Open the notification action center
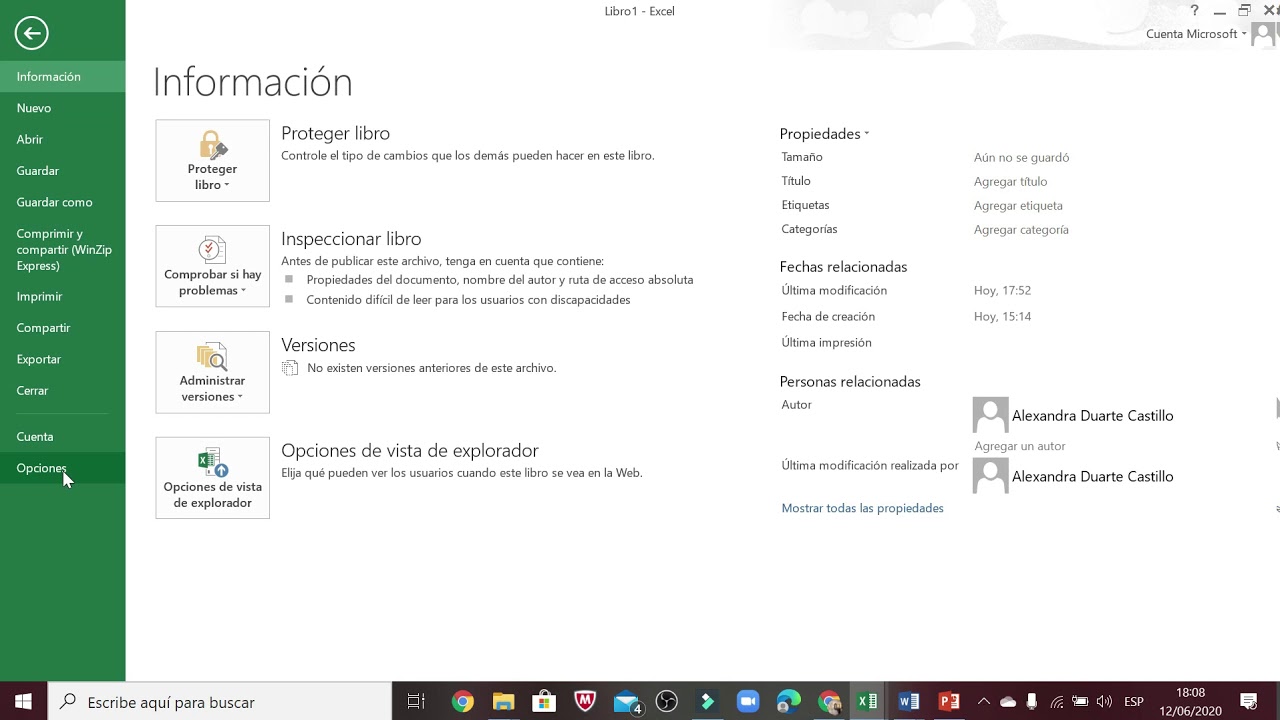The image size is (1280, 720). (x=1249, y=702)
